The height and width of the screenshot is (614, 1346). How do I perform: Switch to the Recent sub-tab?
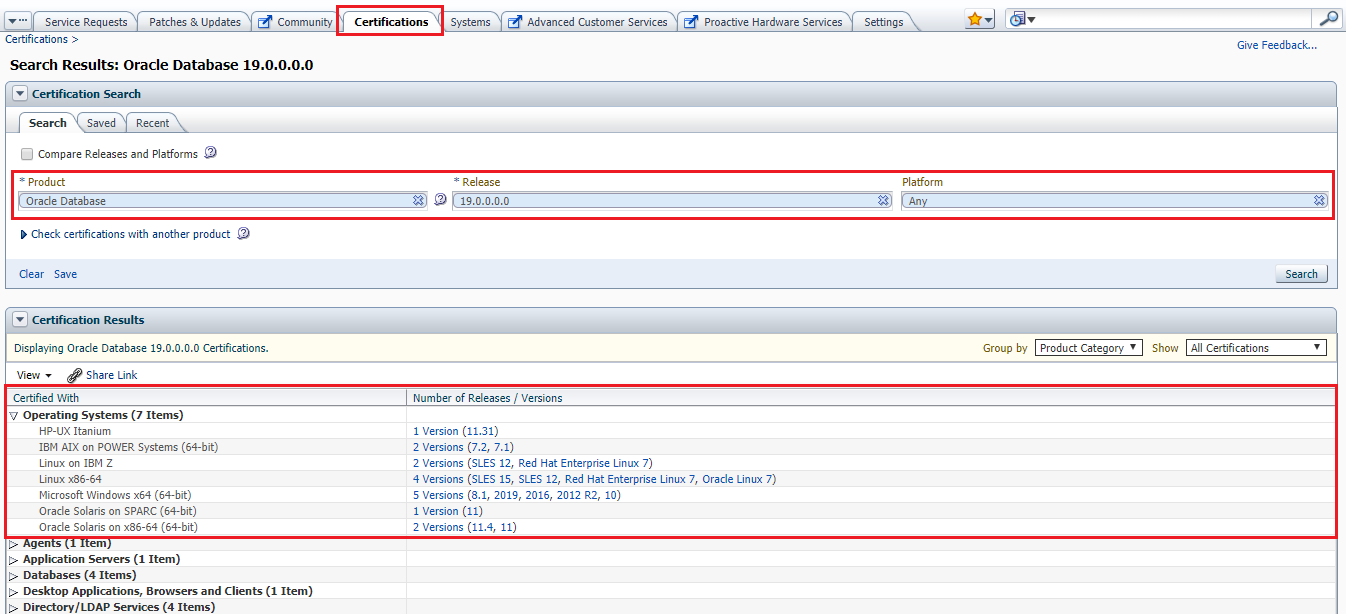pos(153,123)
